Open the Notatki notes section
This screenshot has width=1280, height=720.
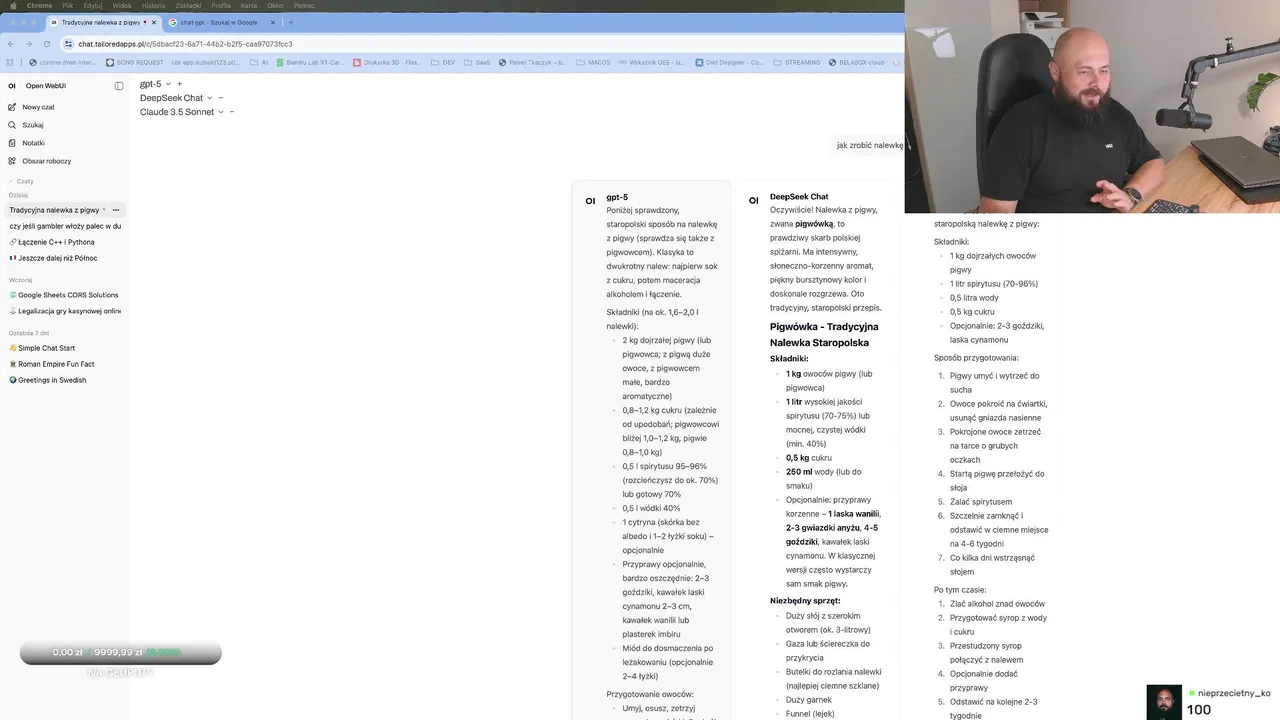pos(32,143)
